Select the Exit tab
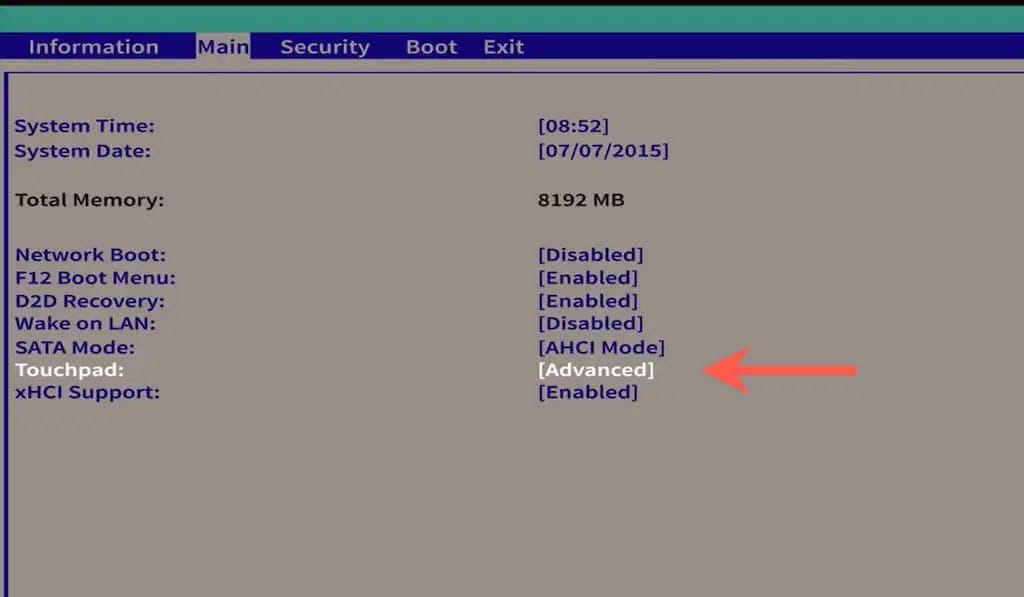The height and width of the screenshot is (597, 1024). pyautogui.click(x=503, y=46)
